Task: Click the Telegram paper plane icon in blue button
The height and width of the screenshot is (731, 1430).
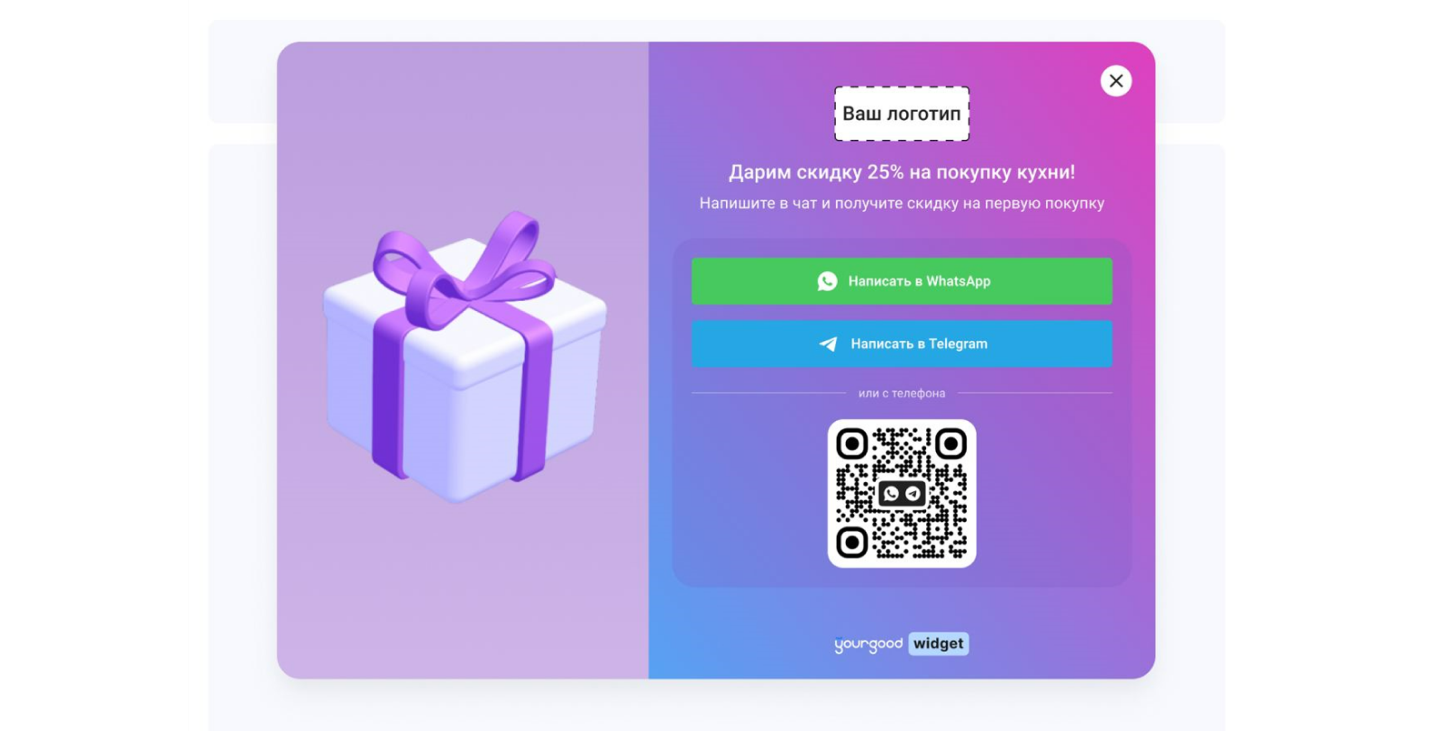Action: [828, 344]
